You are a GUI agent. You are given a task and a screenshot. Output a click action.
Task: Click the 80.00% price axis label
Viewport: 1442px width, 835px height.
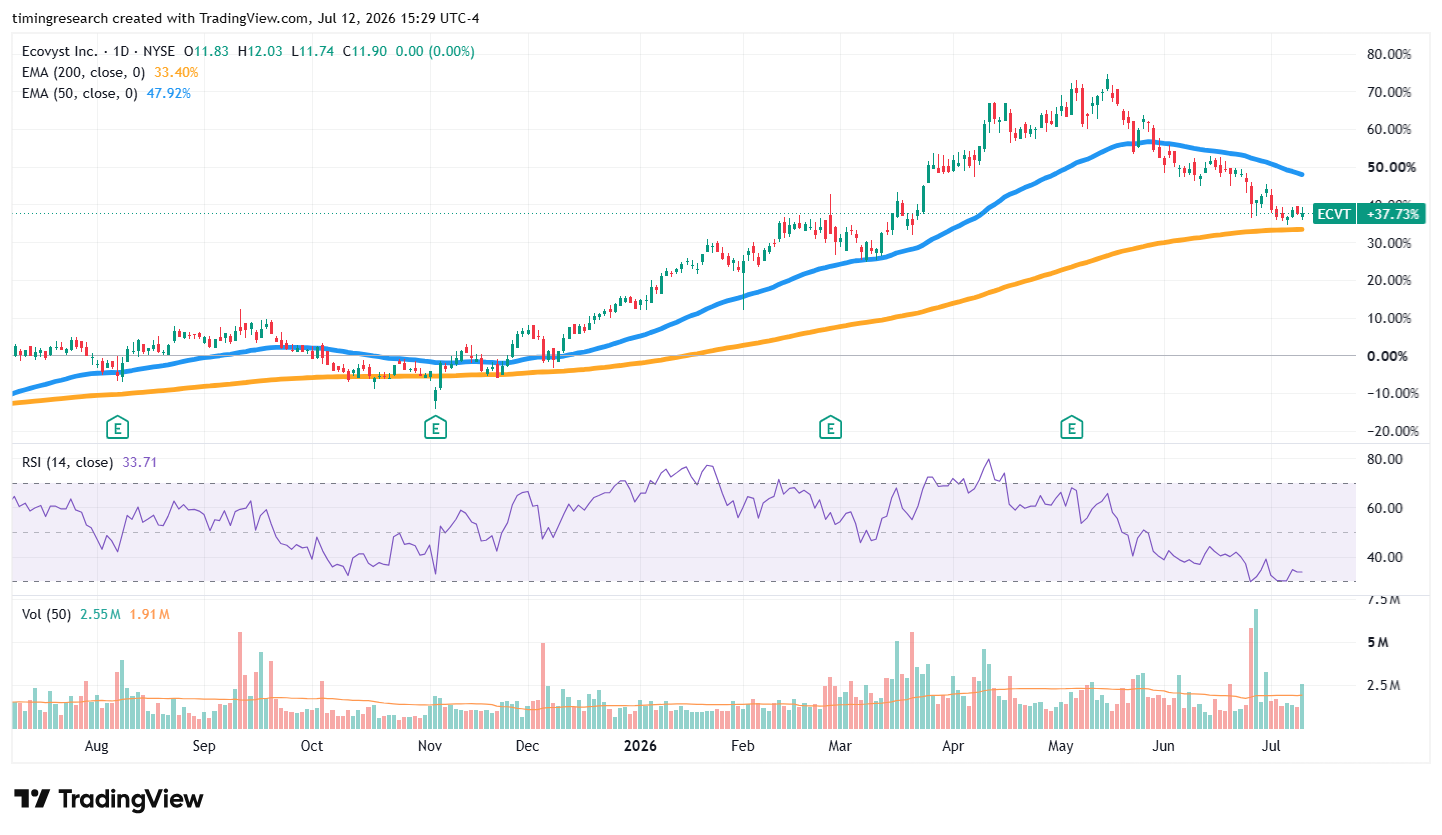coord(1390,54)
